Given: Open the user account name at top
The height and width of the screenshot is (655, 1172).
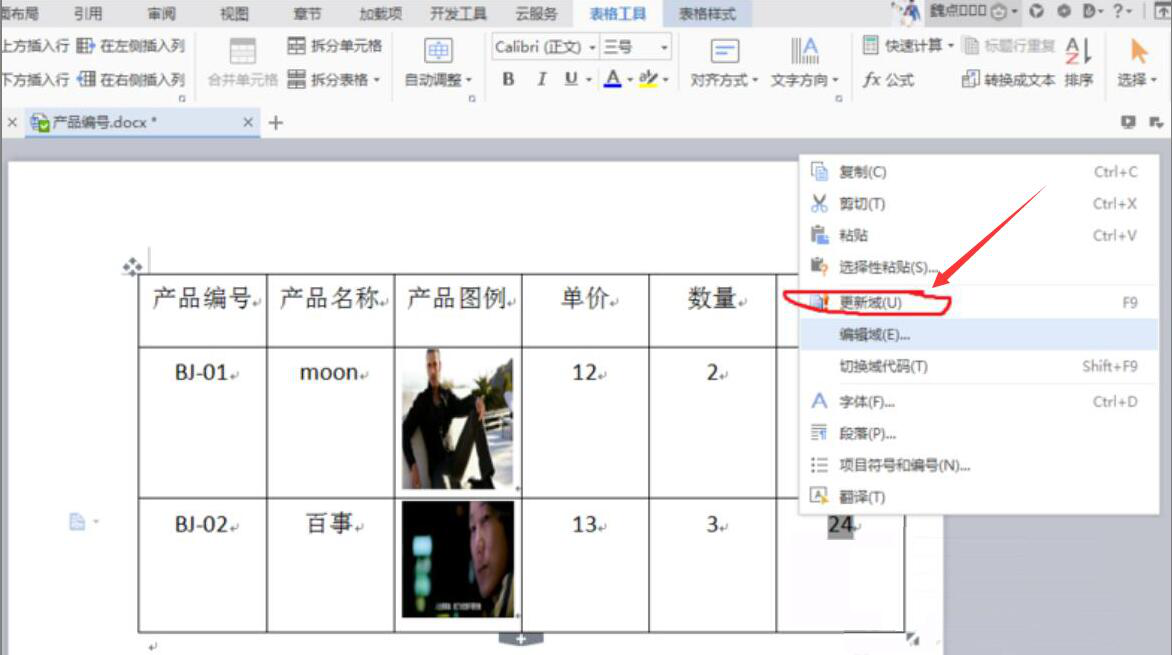Looking at the screenshot, I should pos(957,11).
